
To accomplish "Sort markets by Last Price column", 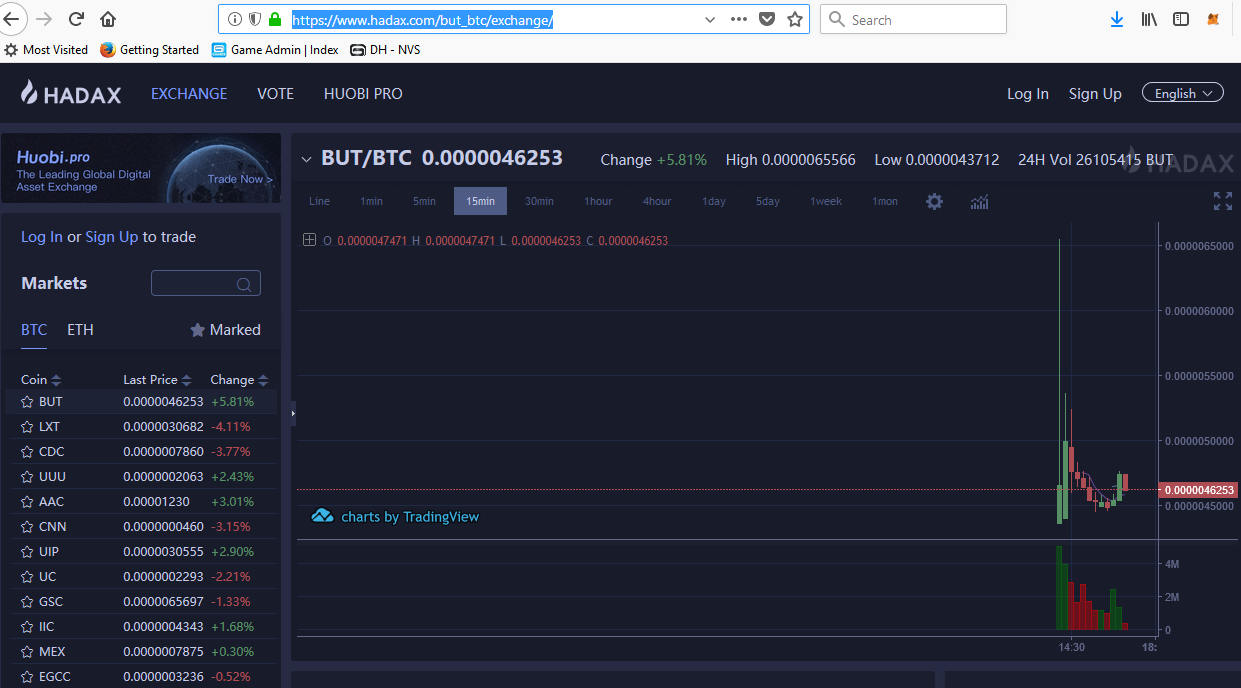I will click(x=157, y=380).
